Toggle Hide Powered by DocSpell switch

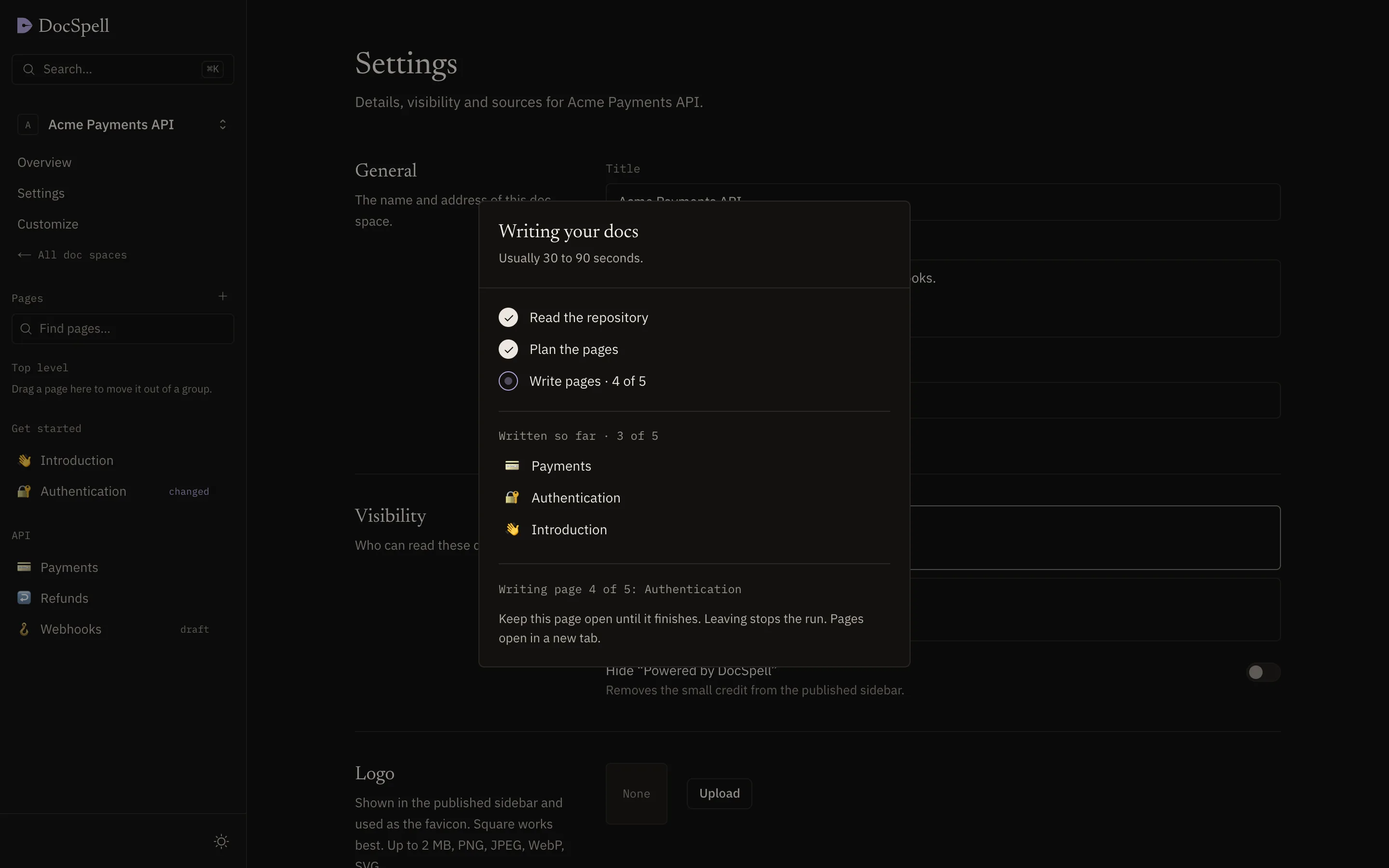[x=1263, y=672]
